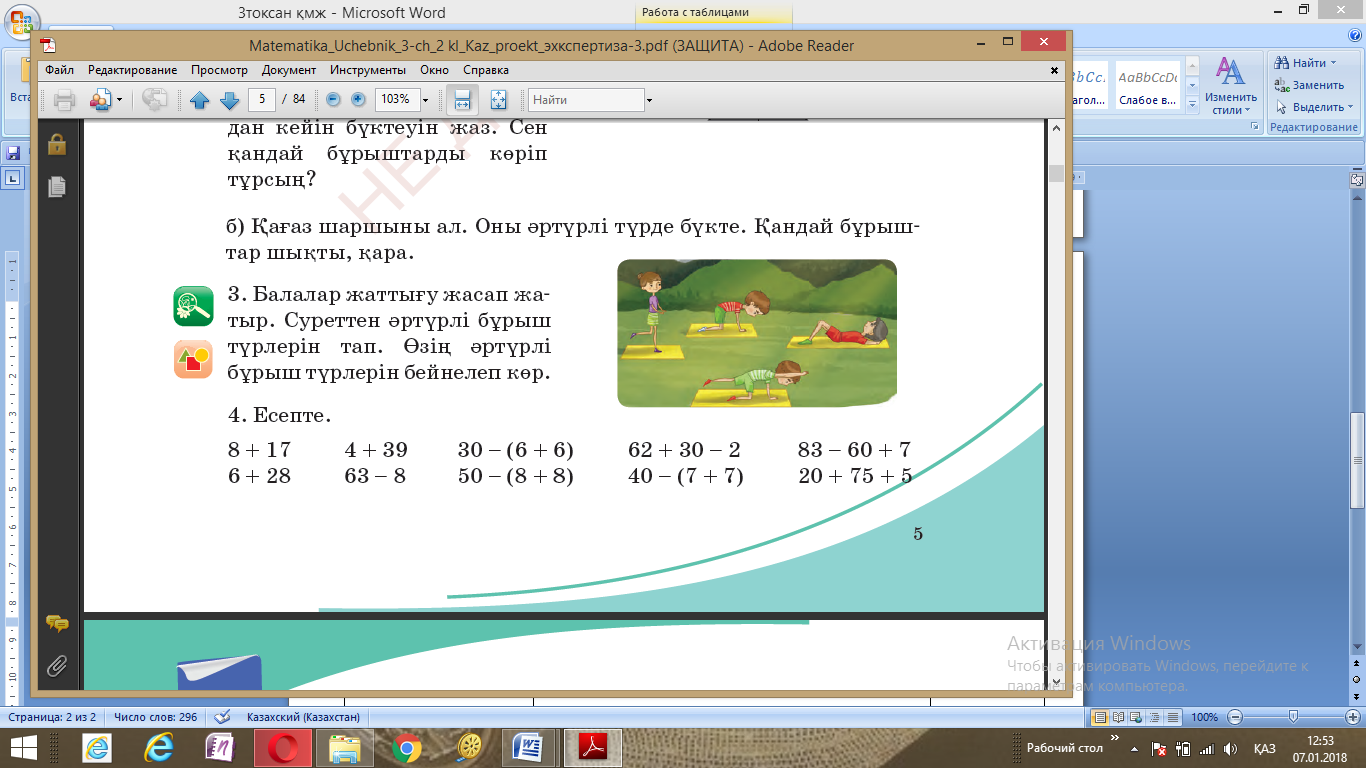Click the spelling check icon in status bar
The image size is (1366, 768).
pos(223,717)
